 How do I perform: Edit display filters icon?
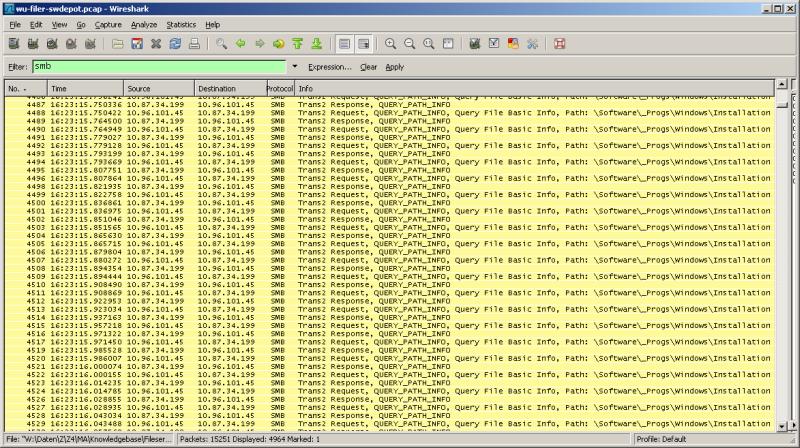pyautogui.click(x=494, y=44)
